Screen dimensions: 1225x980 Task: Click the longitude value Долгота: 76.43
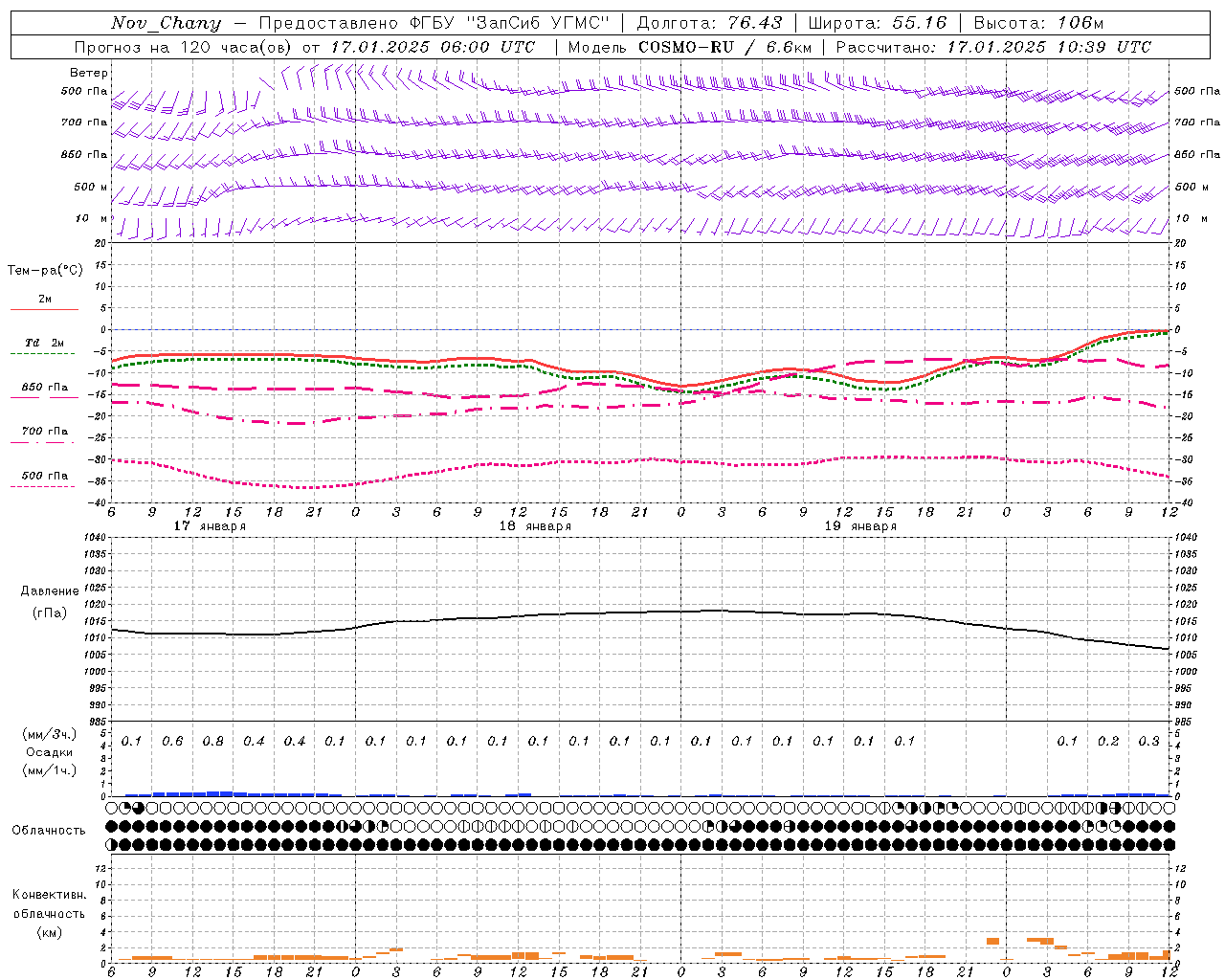pos(709,23)
